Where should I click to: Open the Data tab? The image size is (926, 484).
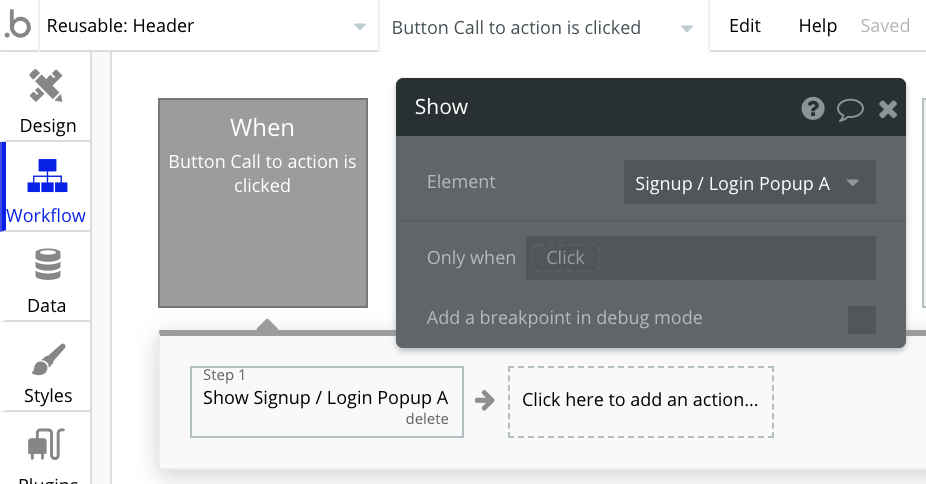[x=47, y=280]
